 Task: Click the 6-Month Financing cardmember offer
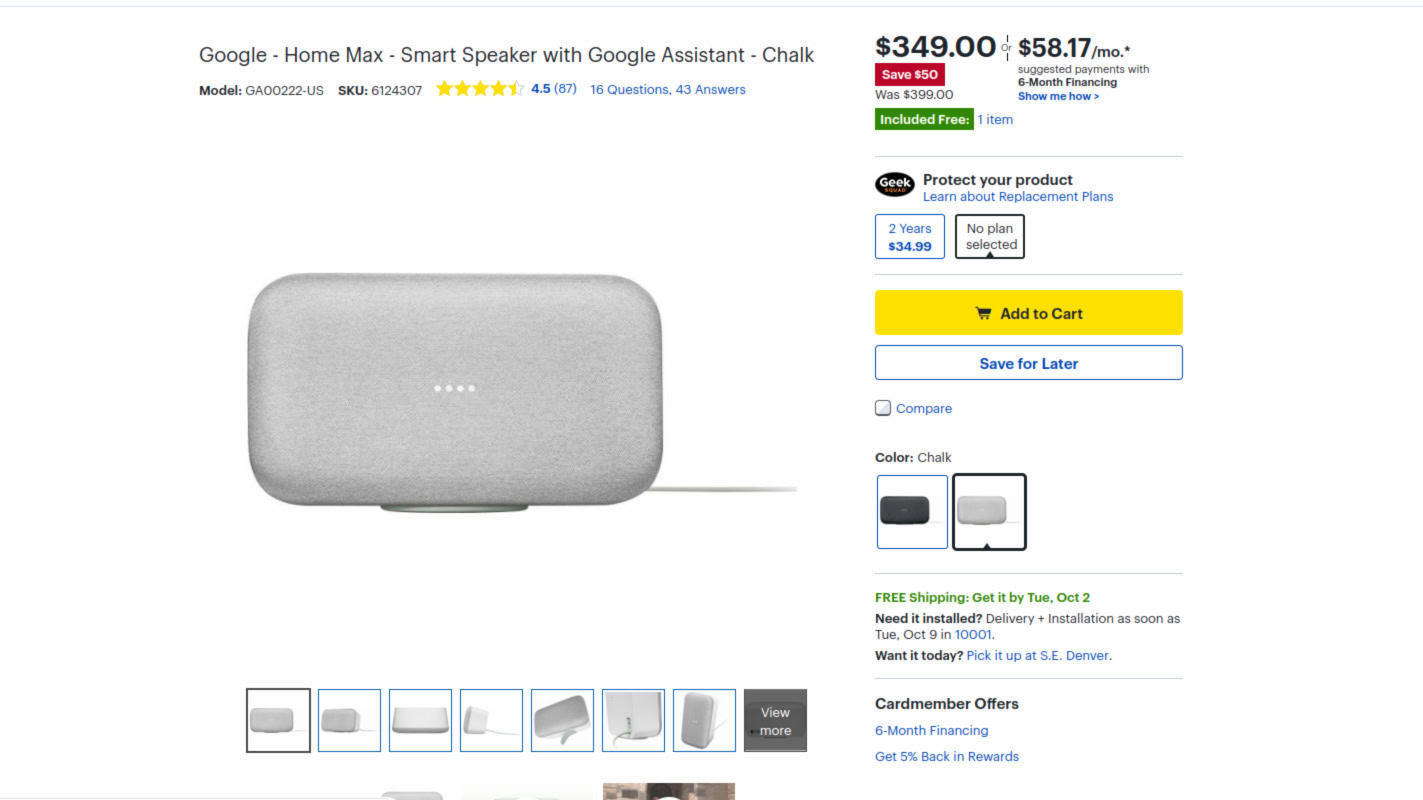pos(931,731)
